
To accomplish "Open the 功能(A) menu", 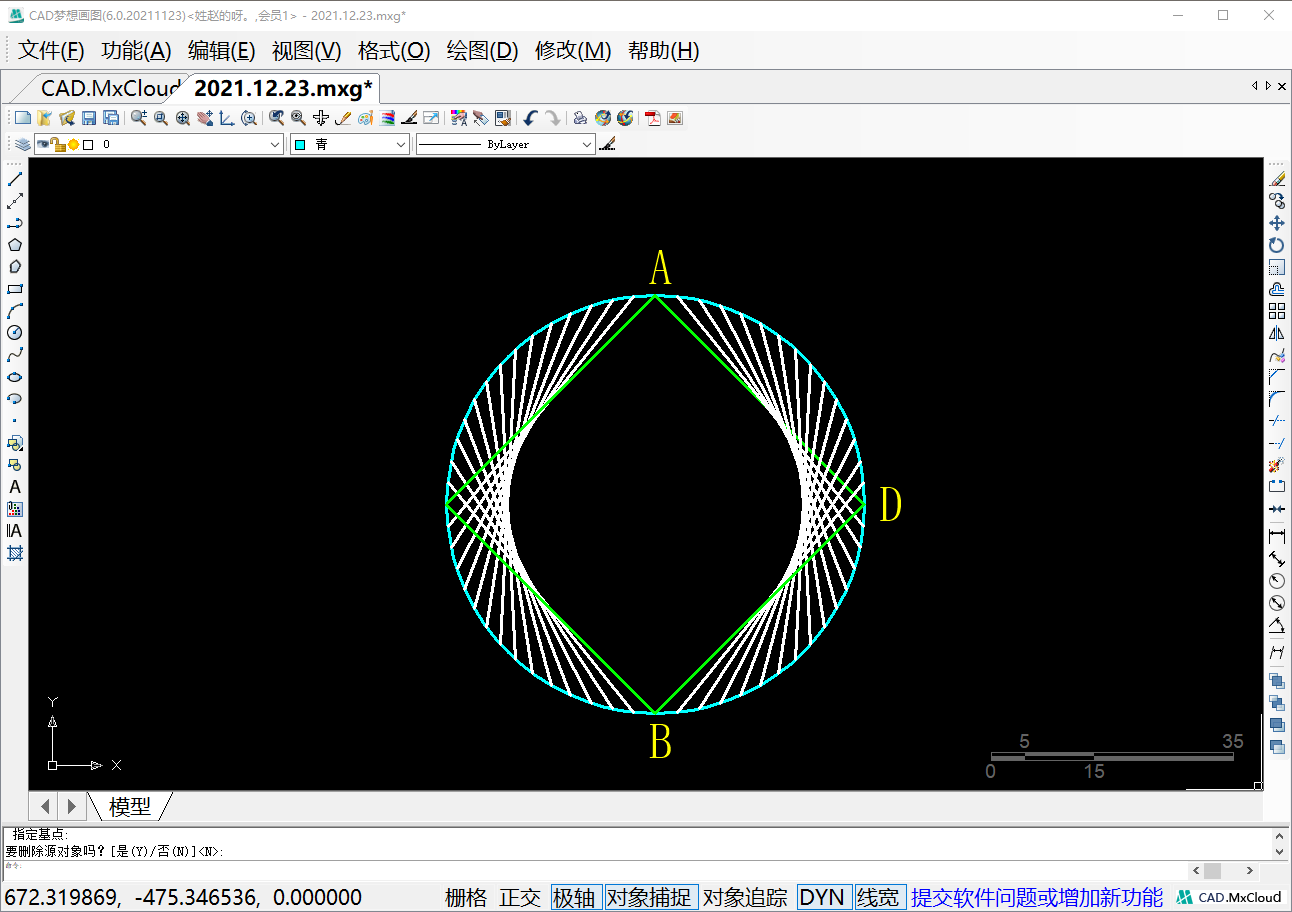I will pos(136,51).
